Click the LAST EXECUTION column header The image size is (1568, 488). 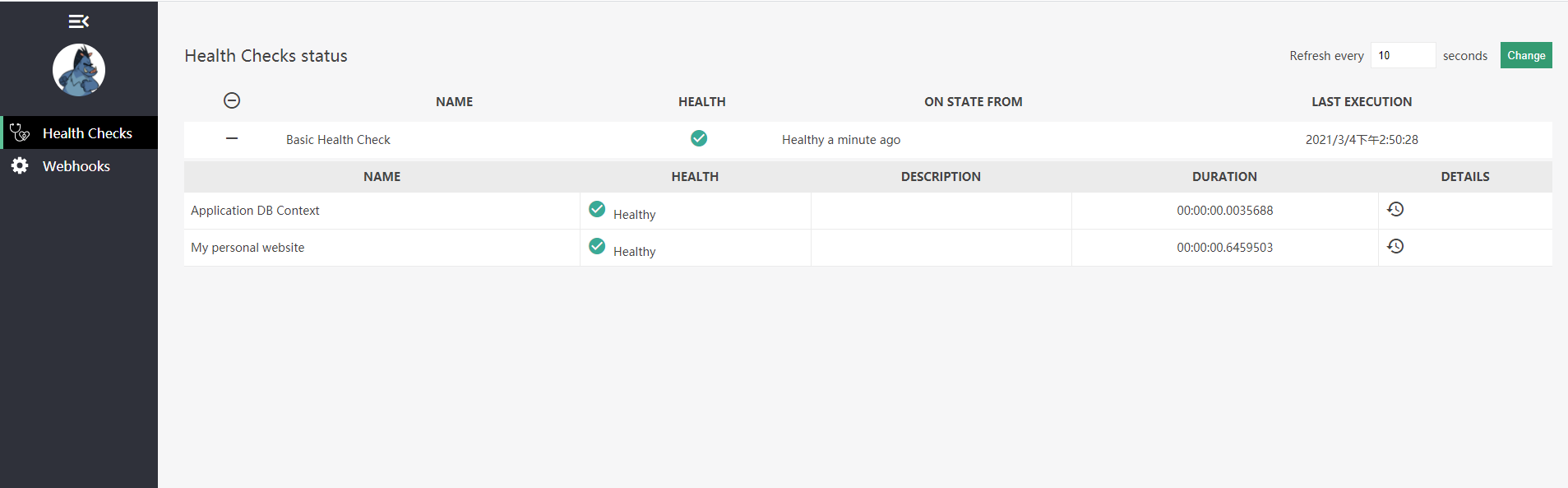(1362, 102)
